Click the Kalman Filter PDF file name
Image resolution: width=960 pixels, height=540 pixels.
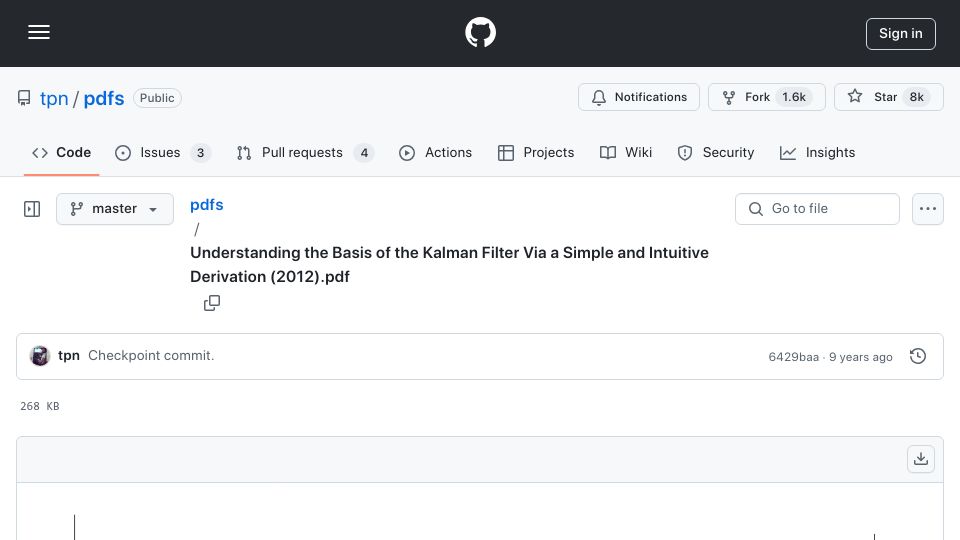(449, 264)
